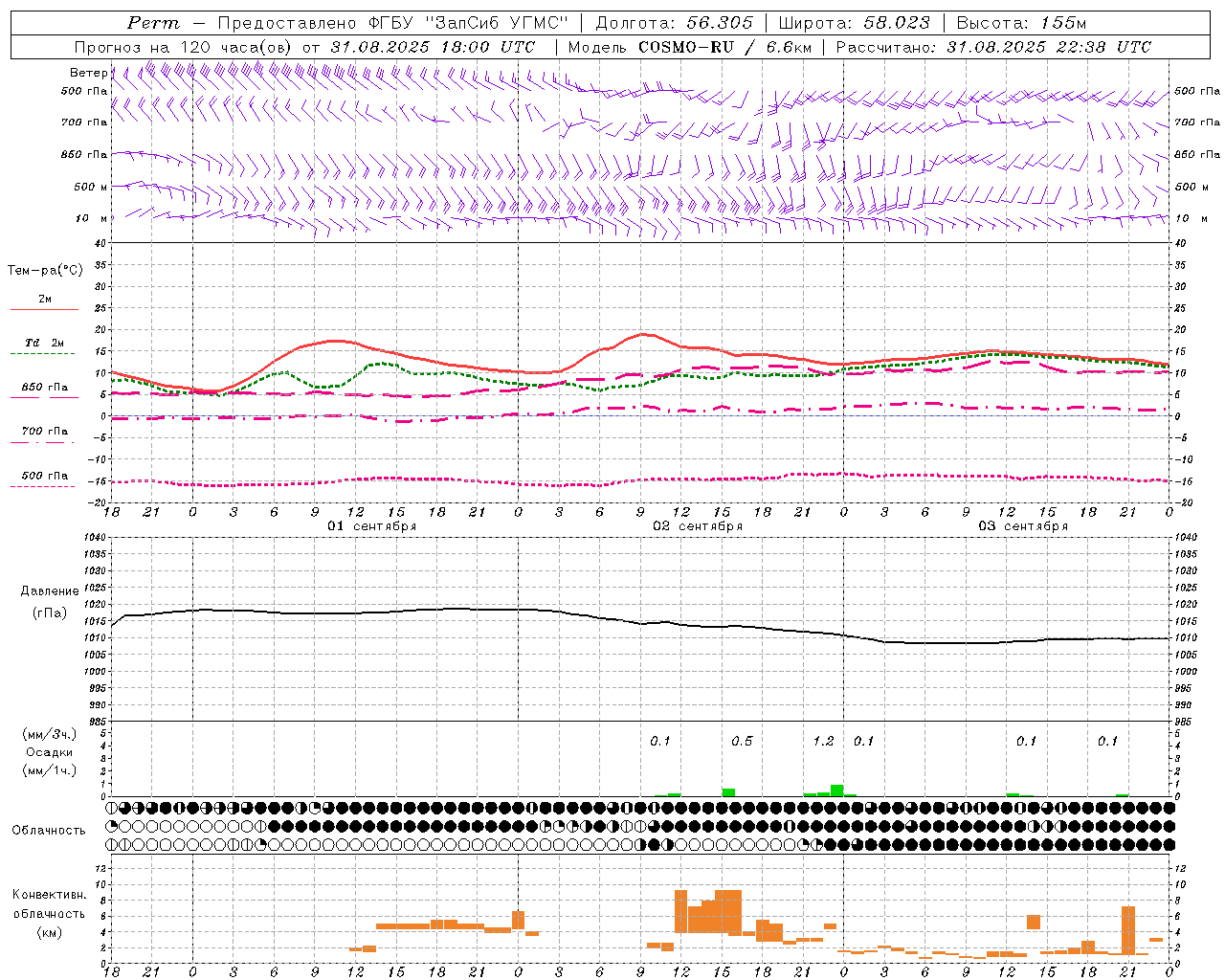Image resolution: width=1225 pixels, height=980 pixels.
Task: Click the 10 м wind level label on the right
Action: click(x=1192, y=219)
